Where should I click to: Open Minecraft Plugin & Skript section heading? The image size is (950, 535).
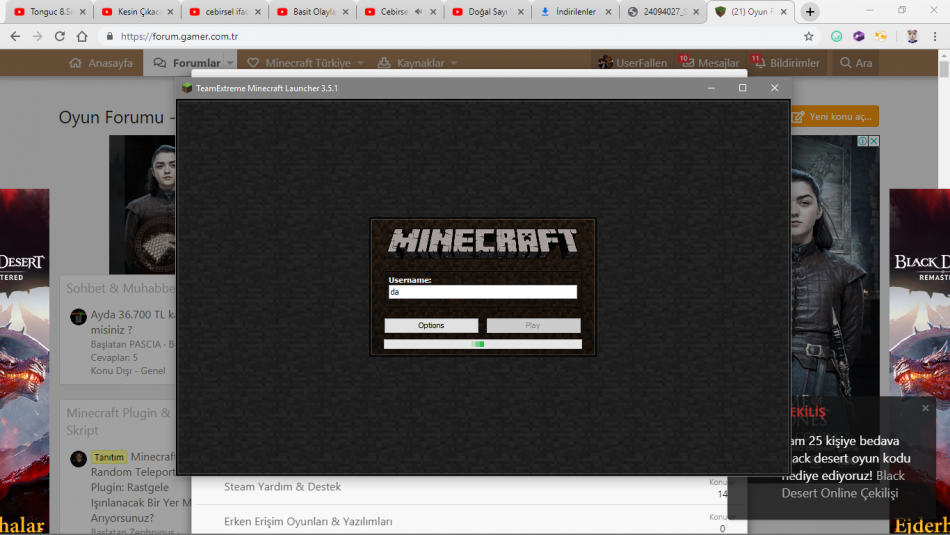click(x=119, y=421)
